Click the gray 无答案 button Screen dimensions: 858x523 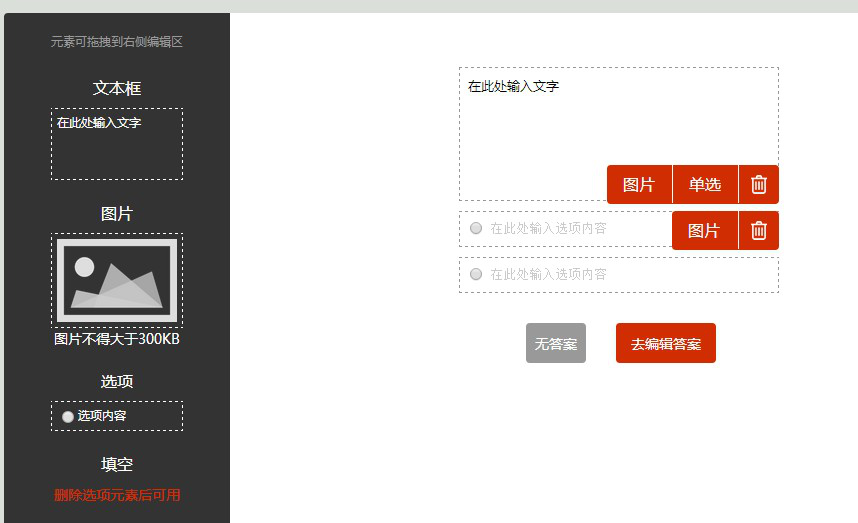[x=556, y=343]
